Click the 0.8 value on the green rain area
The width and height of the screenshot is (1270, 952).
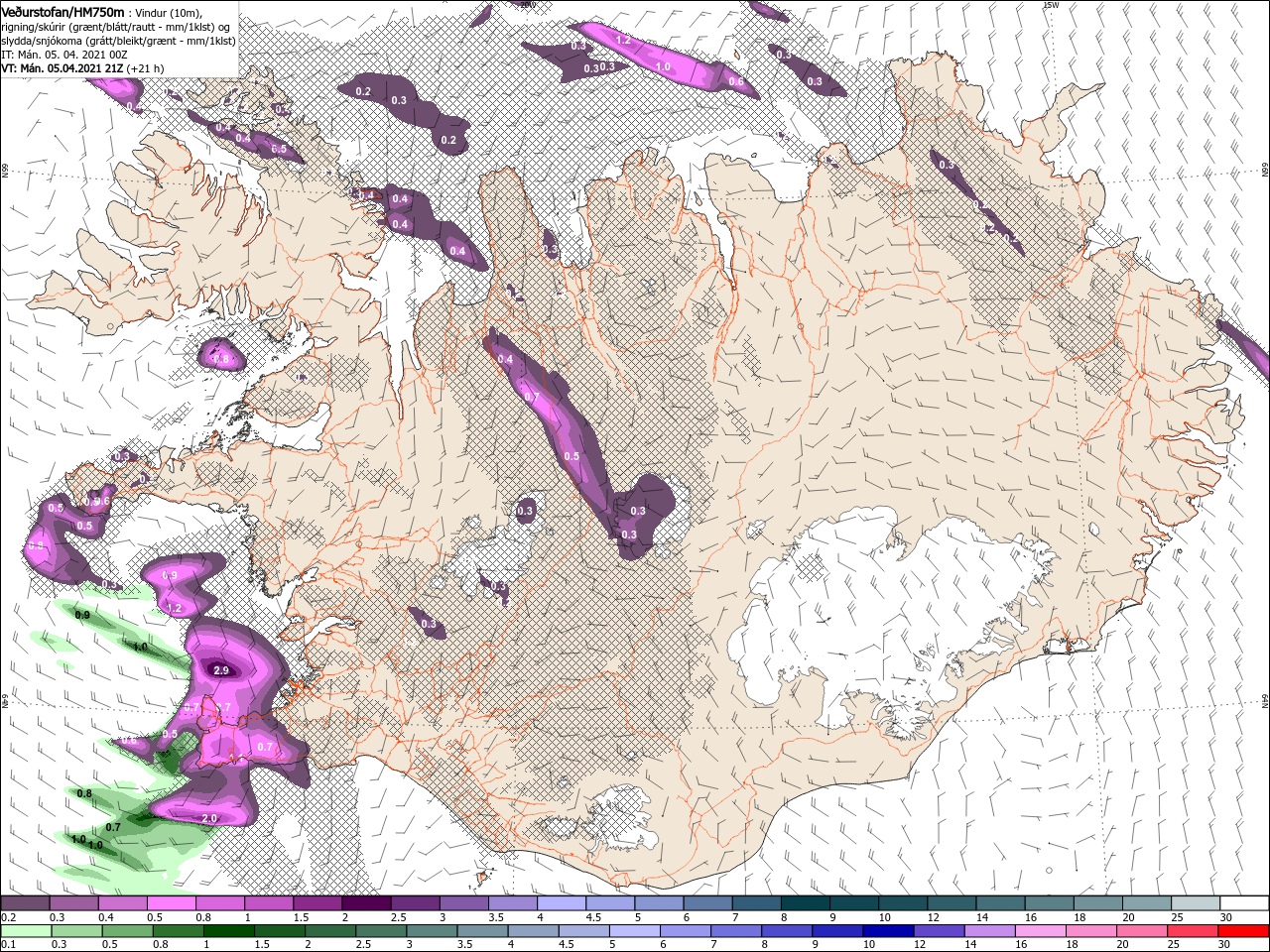coord(84,793)
